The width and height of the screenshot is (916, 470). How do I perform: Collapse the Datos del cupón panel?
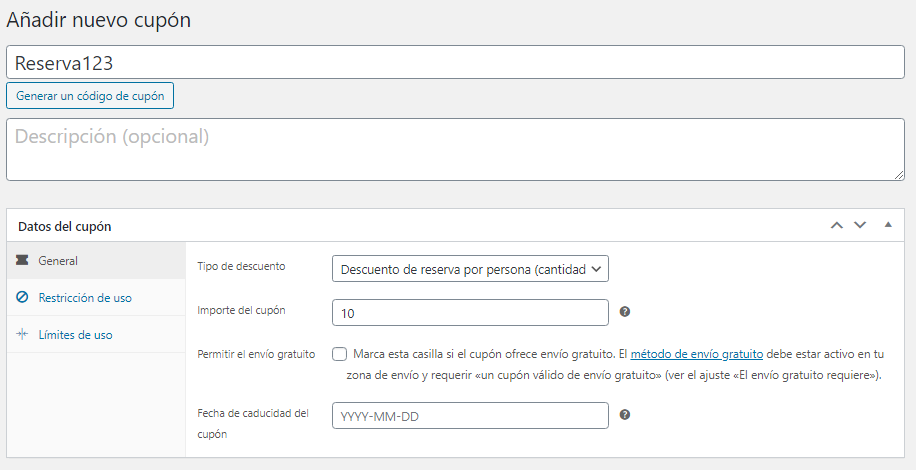click(x=888, y=225)
